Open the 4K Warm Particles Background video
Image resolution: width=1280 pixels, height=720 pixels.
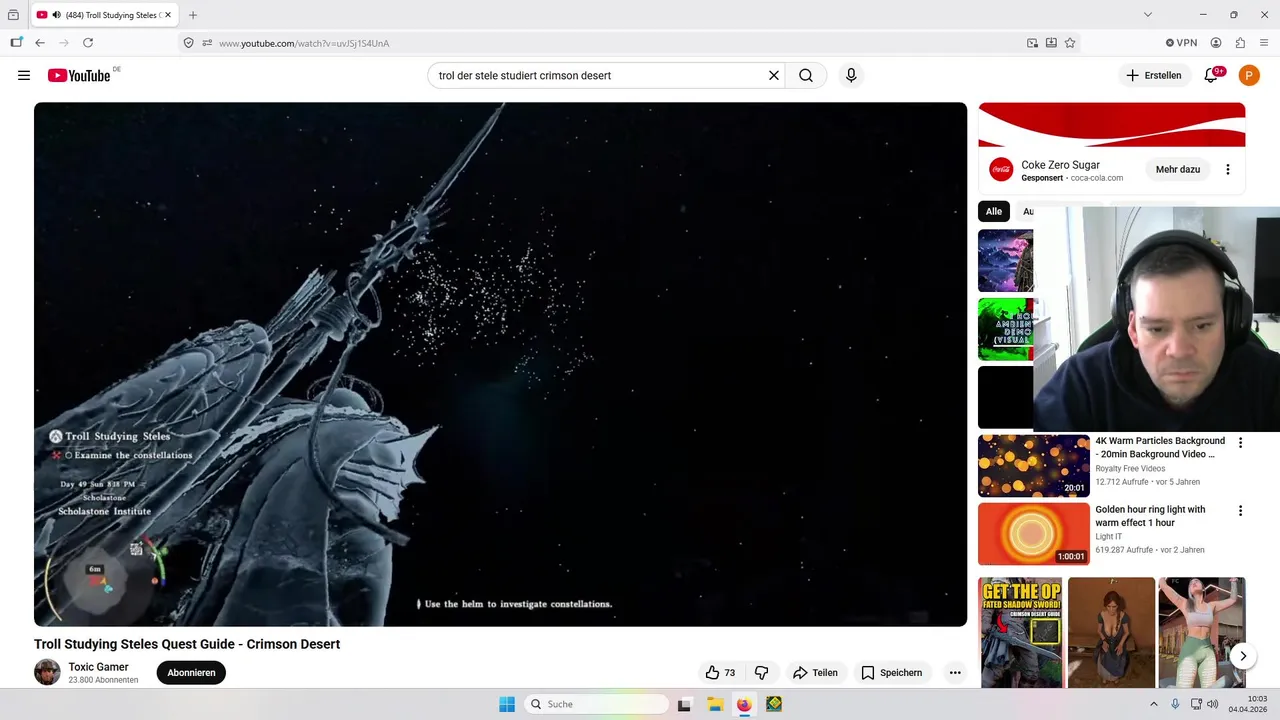point(1160,447)
